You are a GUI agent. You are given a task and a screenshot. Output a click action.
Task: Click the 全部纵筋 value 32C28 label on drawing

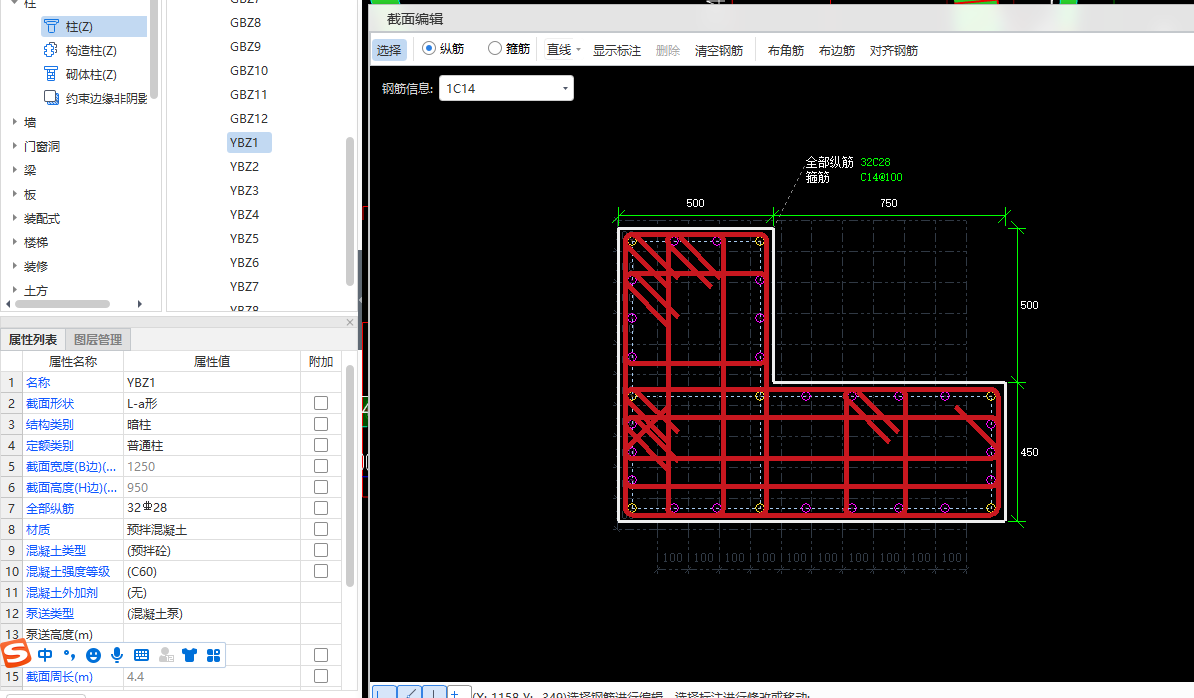pyautogui.click(x=875, y=162)
